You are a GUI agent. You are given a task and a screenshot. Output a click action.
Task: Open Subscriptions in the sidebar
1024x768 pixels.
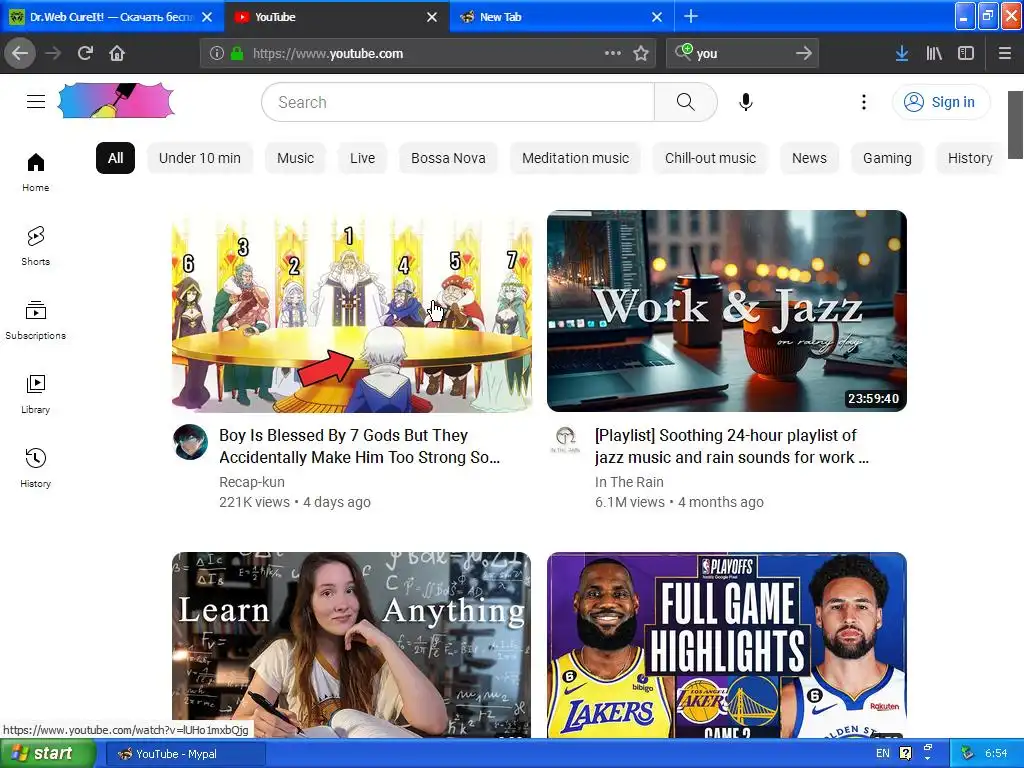[35, 320]
